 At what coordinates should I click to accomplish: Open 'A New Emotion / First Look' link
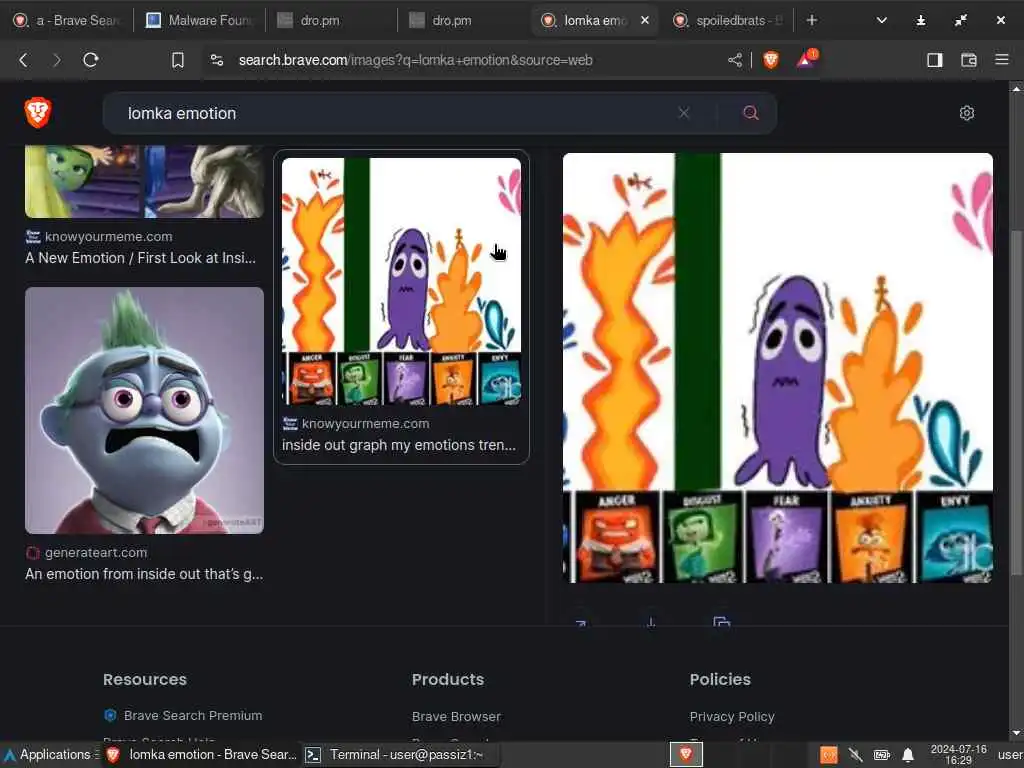pos(140,258)
